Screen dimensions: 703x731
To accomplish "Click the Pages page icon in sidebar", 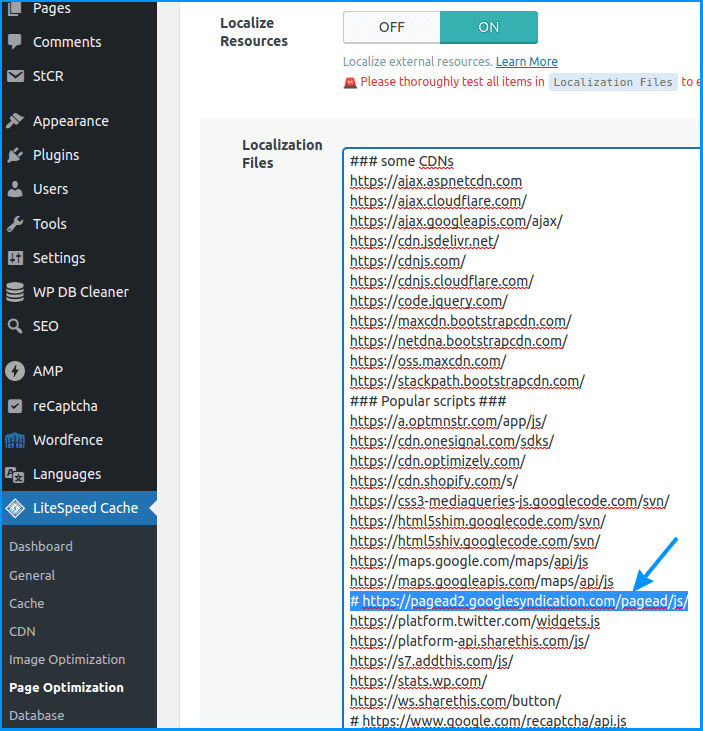I will (x=15, y=8).
